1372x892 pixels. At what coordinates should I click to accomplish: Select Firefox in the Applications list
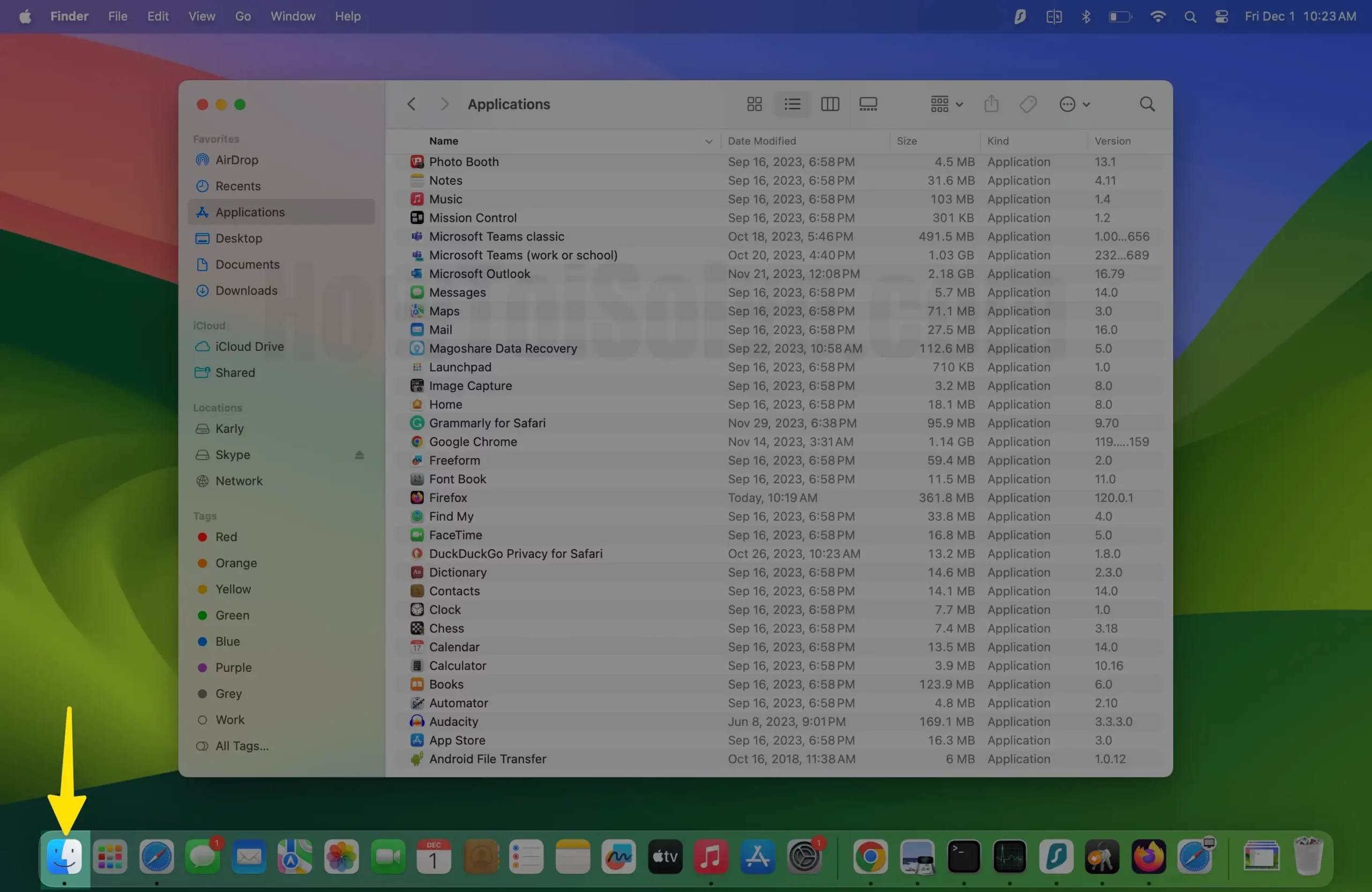pyautogui.click(x=778, y=498)
